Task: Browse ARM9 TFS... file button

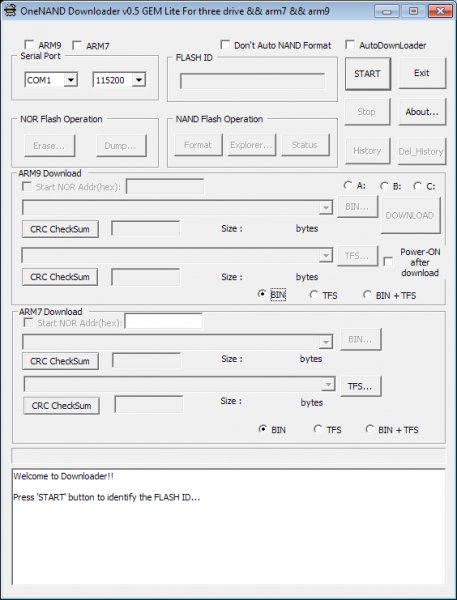Action: tap(357, 256)
